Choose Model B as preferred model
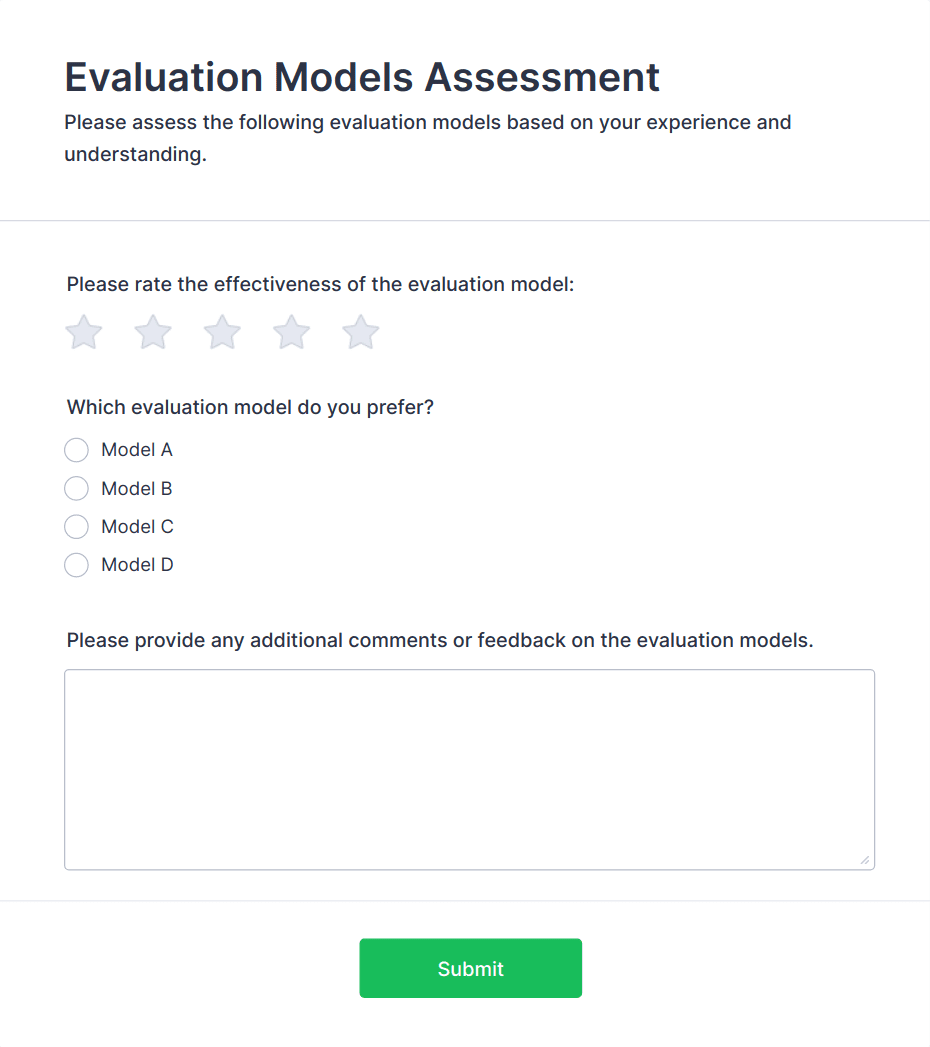The image size is (930, 1047). click(x=76, y=488)
